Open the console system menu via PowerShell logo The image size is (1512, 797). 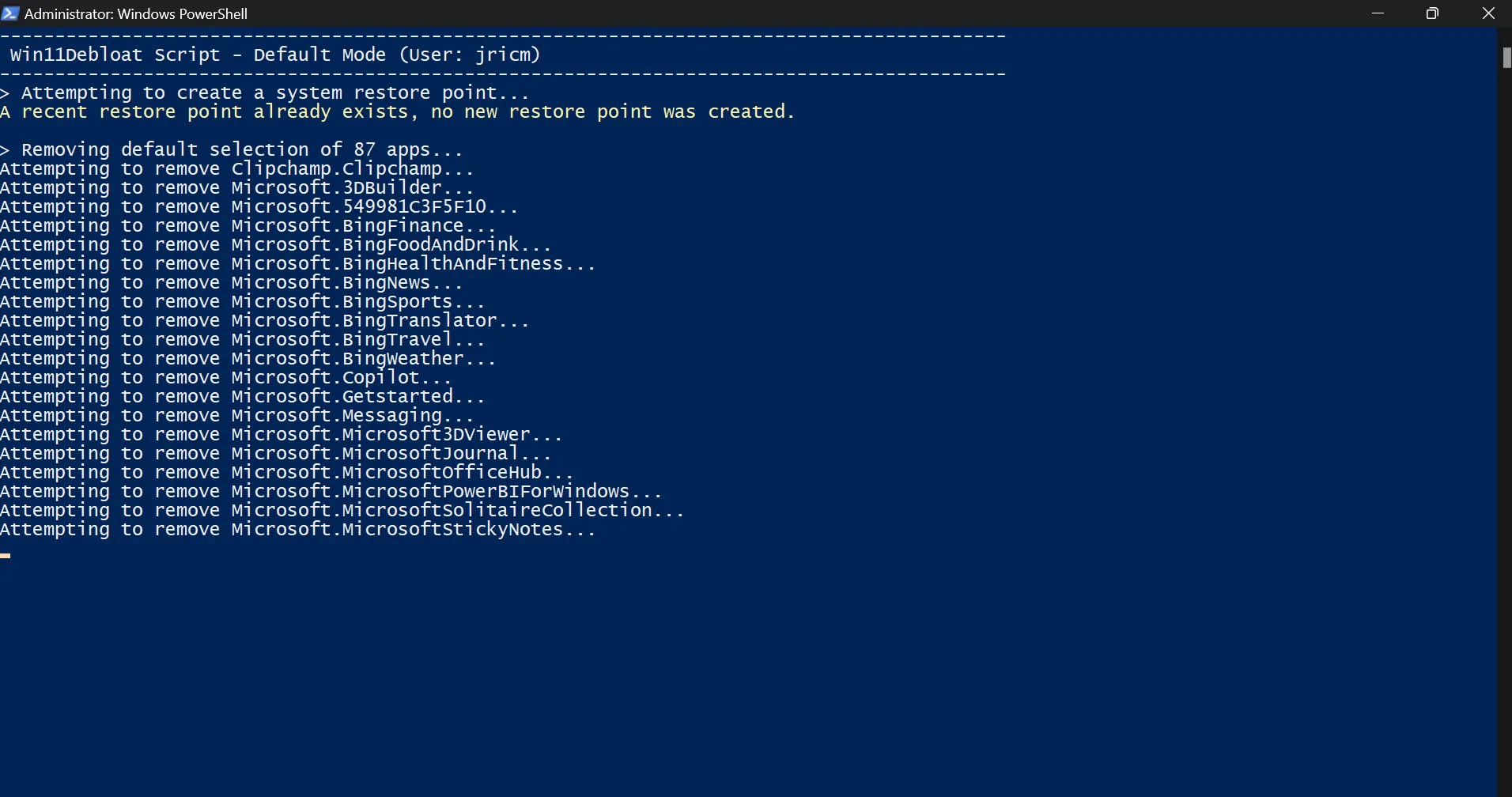point(10,13)
